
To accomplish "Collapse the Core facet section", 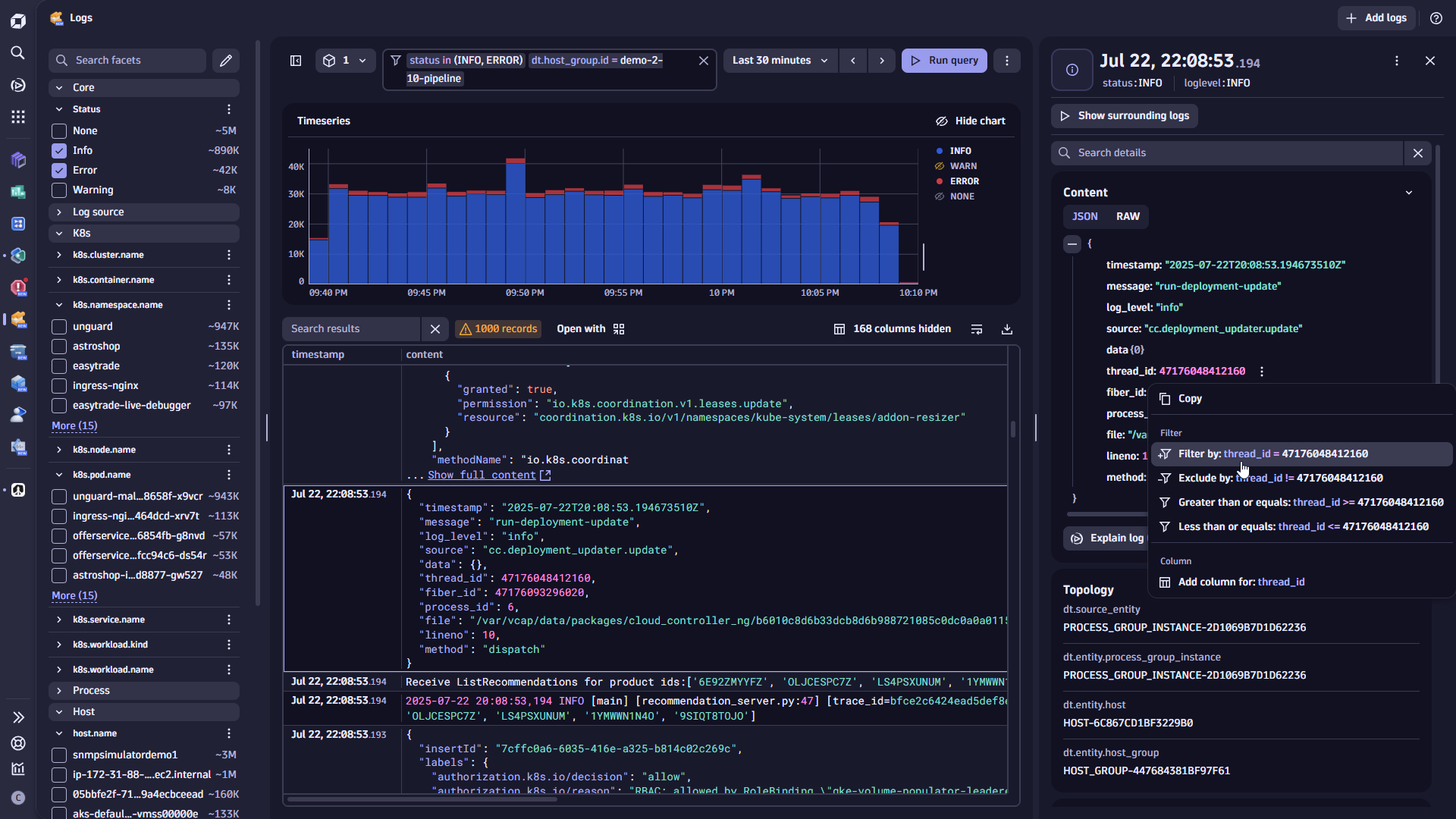I will click(x=59, y=87).
